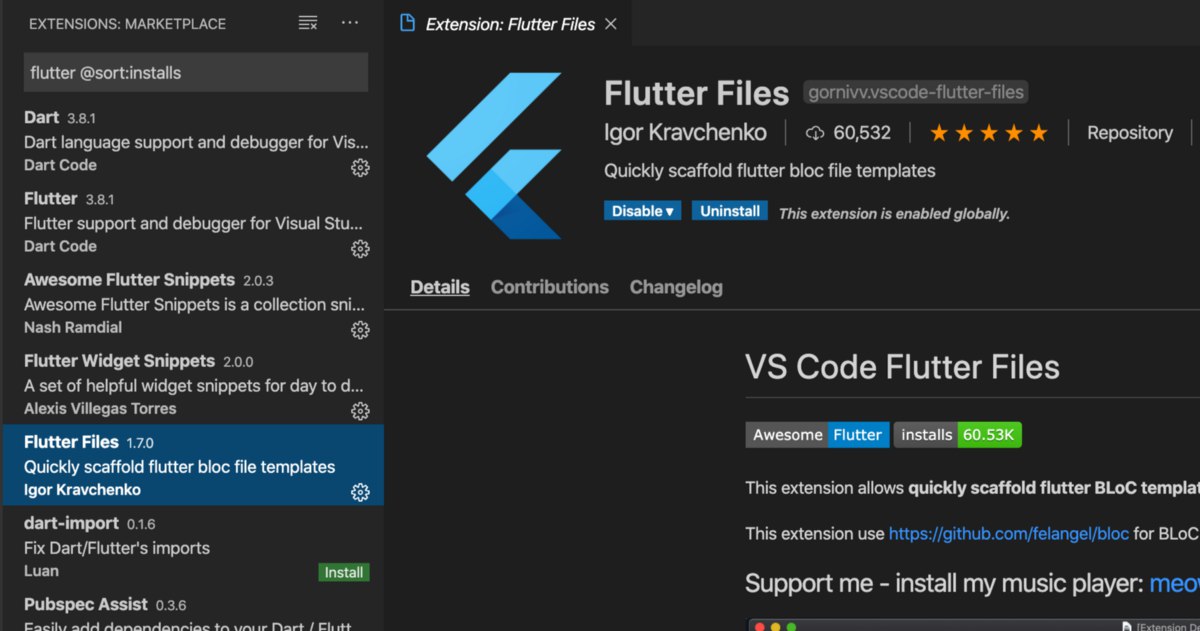
Task: Open the gear for Awesome Flutter Snippets
Action: pos(360,330)
